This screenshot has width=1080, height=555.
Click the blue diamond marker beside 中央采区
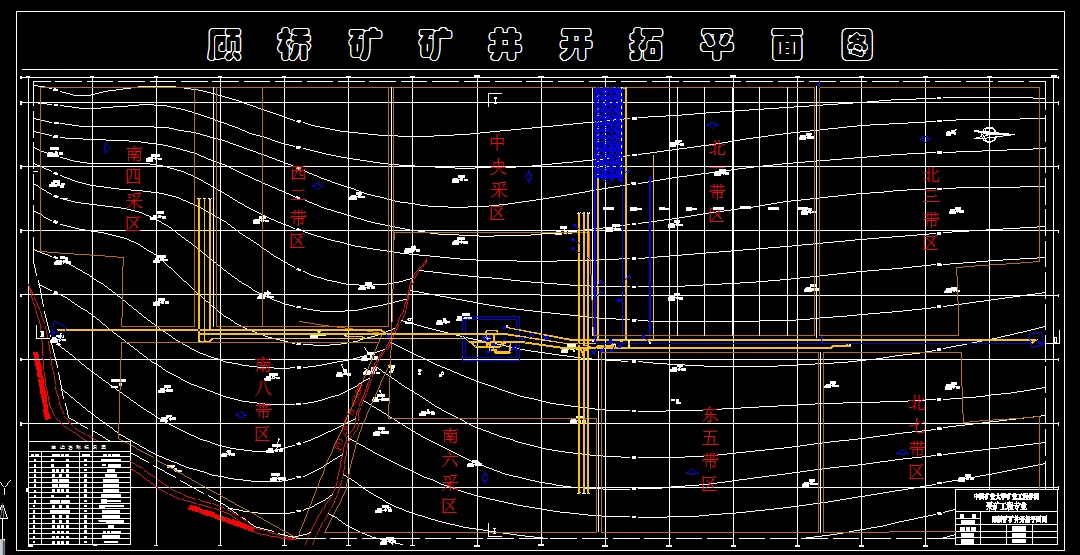pyautogui.click(x=529, y=176)
